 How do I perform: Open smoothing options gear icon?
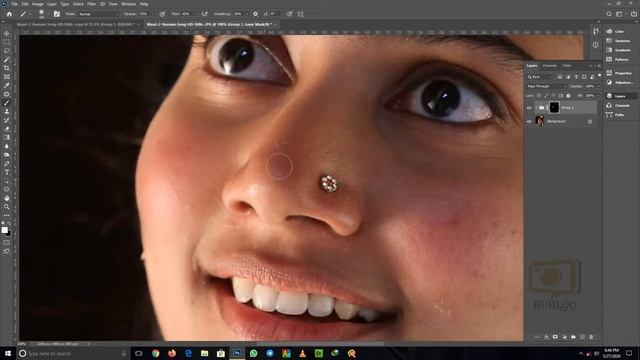point(256,14)
